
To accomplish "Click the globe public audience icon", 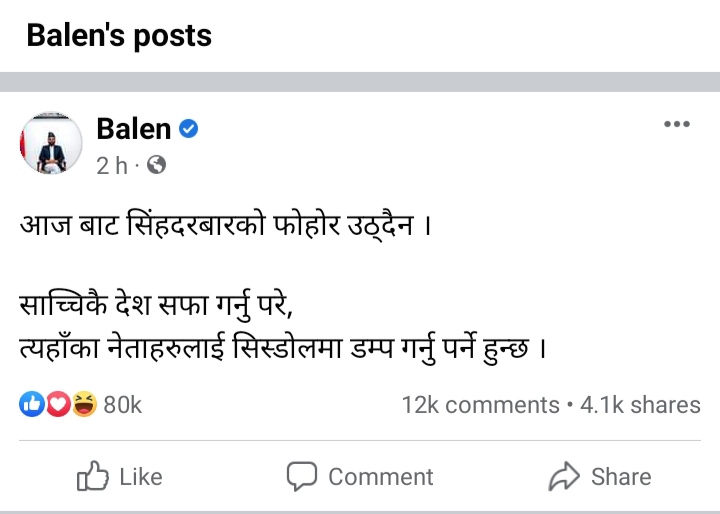I will pyautogui.click(x=156, y=166).
